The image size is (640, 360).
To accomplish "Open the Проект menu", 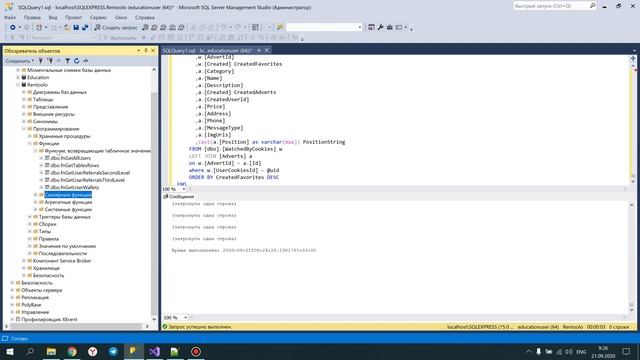I will (x=73, y=18).
